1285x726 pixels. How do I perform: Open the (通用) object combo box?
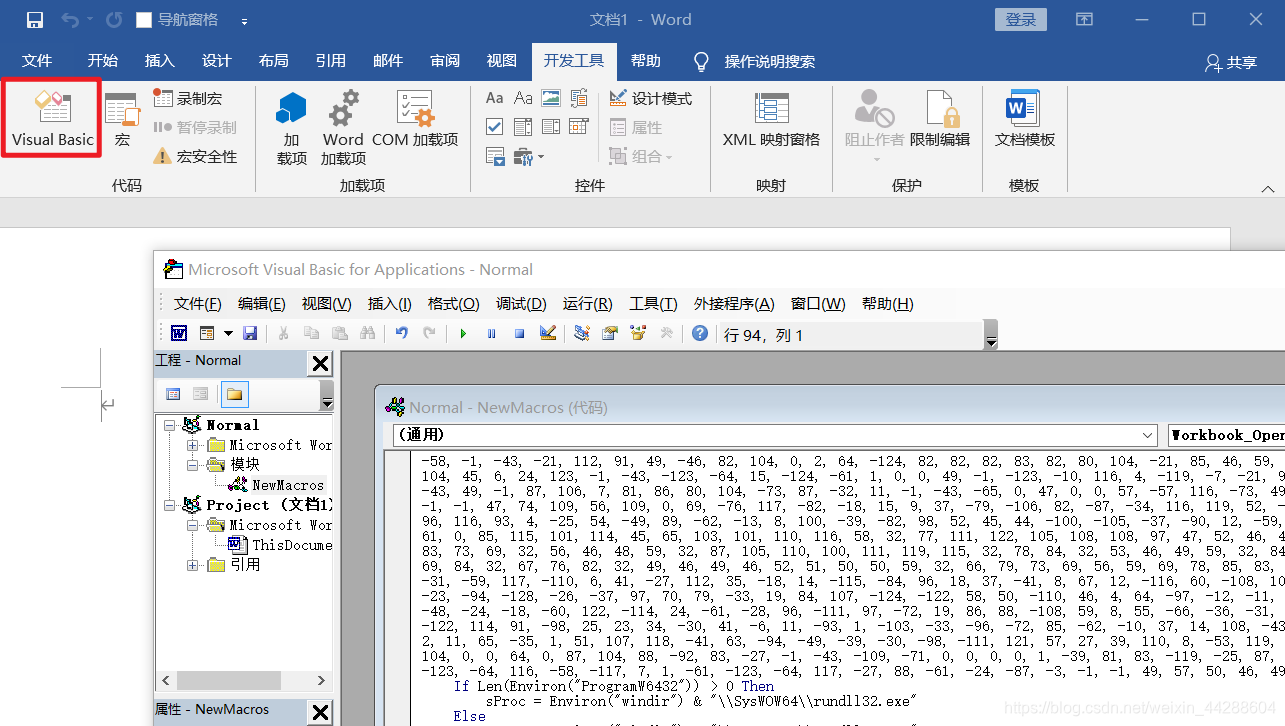pos(775,435)
